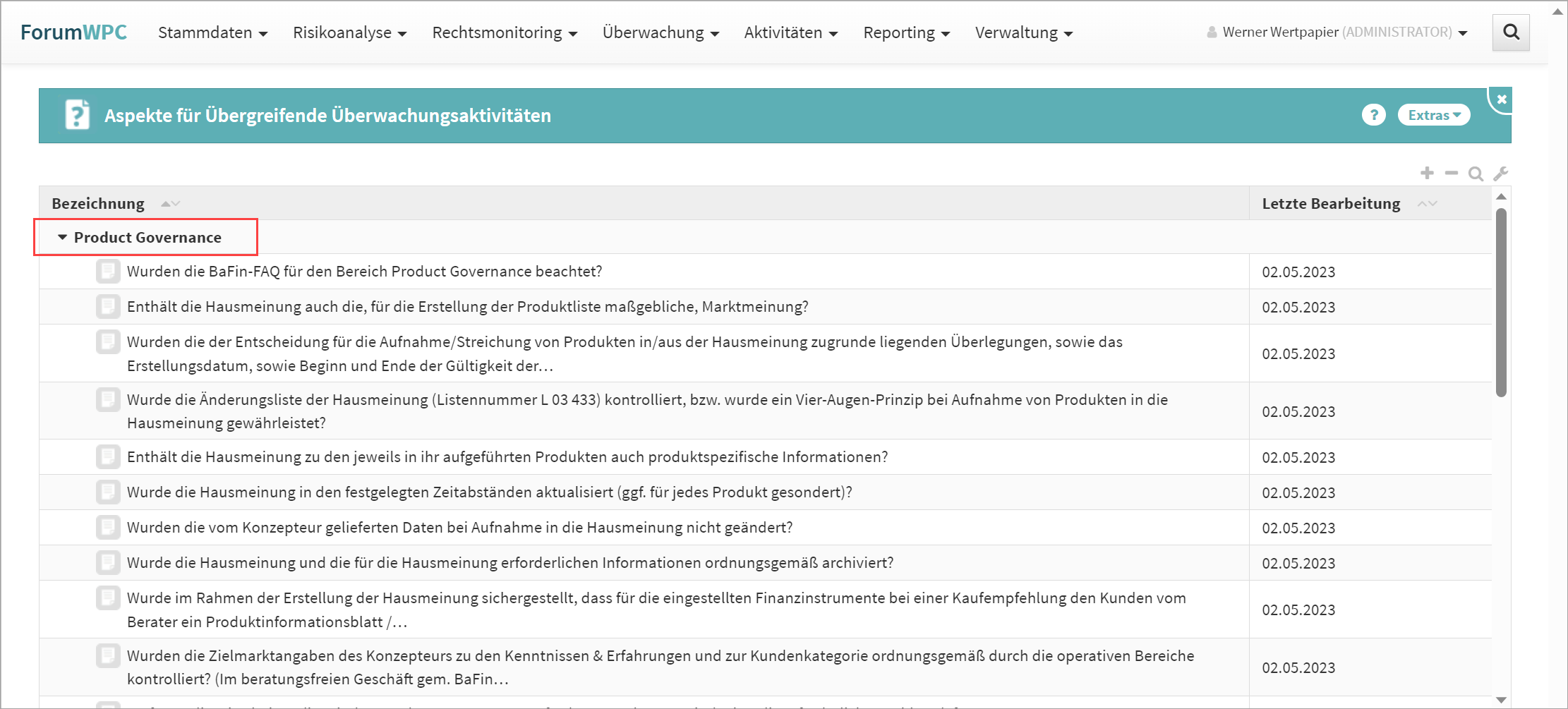Open the Verwaltung dropdown menu

tap(1024, 32)
